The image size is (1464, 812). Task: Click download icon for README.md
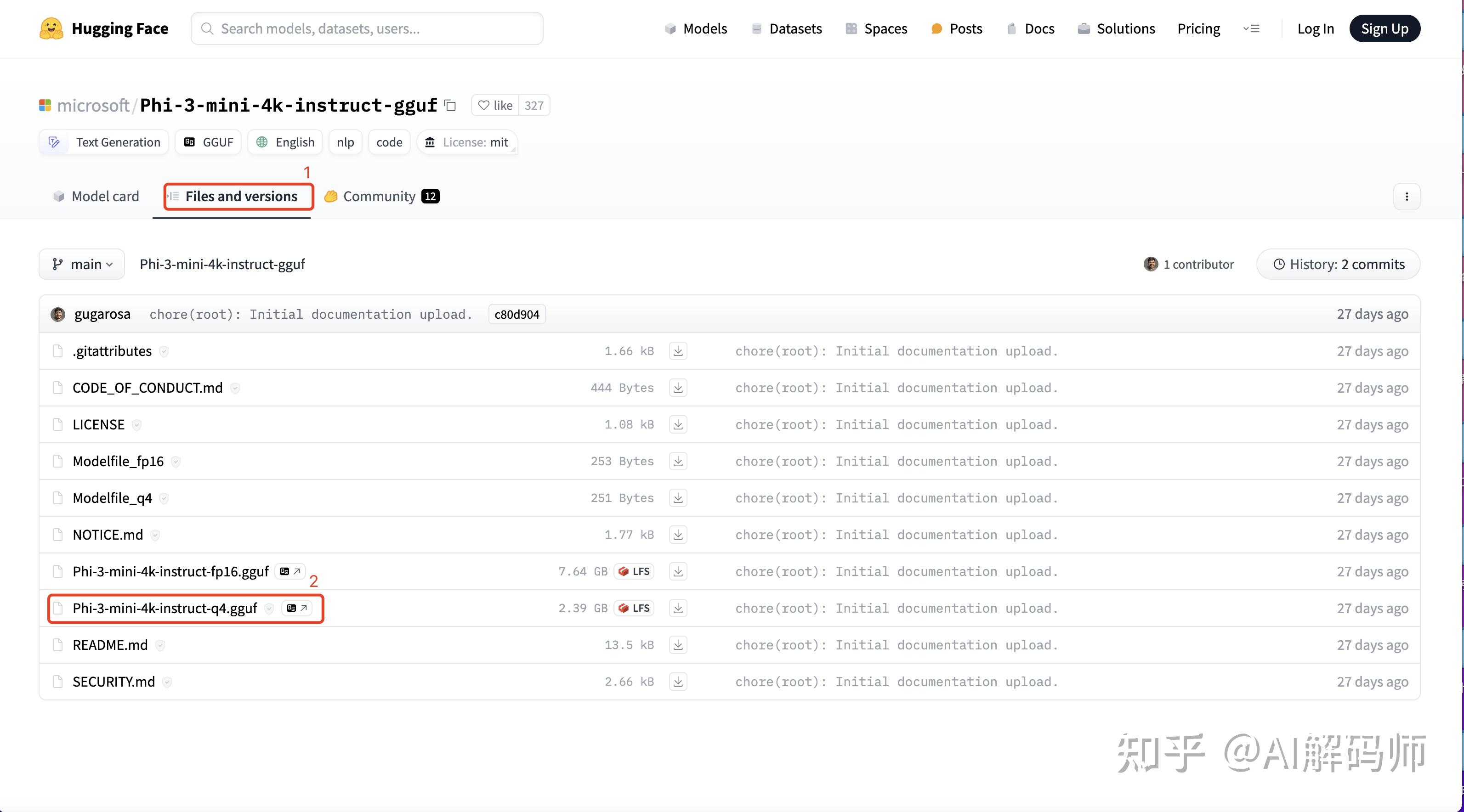click(678, 645)
